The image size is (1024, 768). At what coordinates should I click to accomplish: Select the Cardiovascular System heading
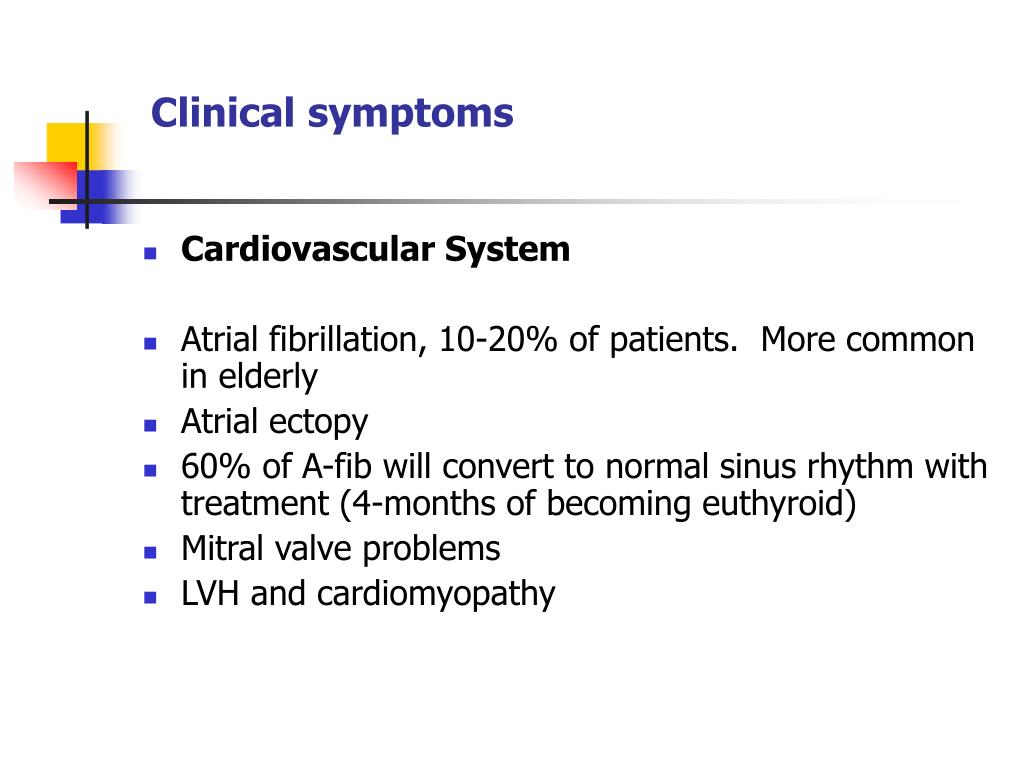click(376, 249)
